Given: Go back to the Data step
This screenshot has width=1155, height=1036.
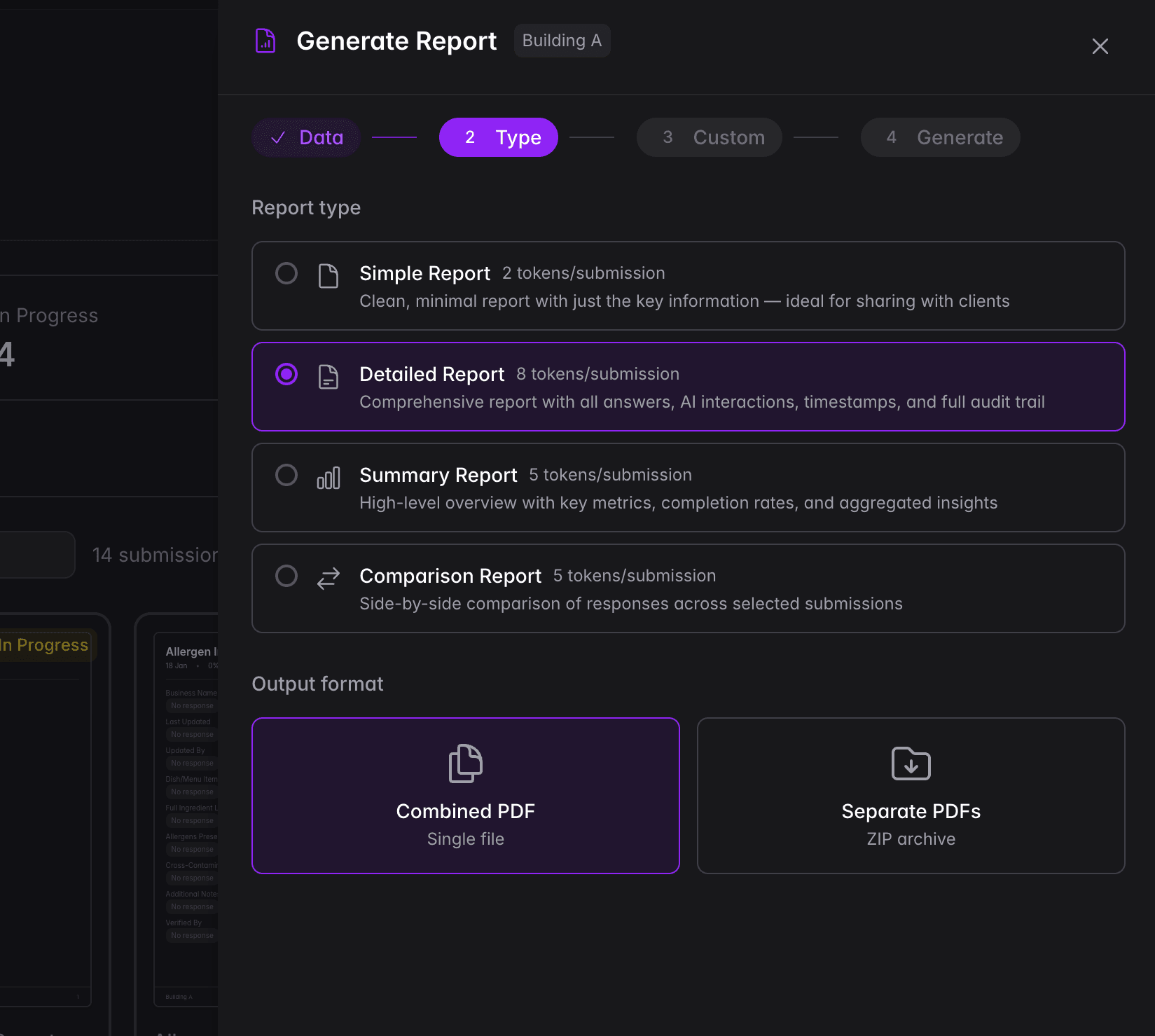Looking at the screenshot, I should pyautogui.click(x=306, y=137).
